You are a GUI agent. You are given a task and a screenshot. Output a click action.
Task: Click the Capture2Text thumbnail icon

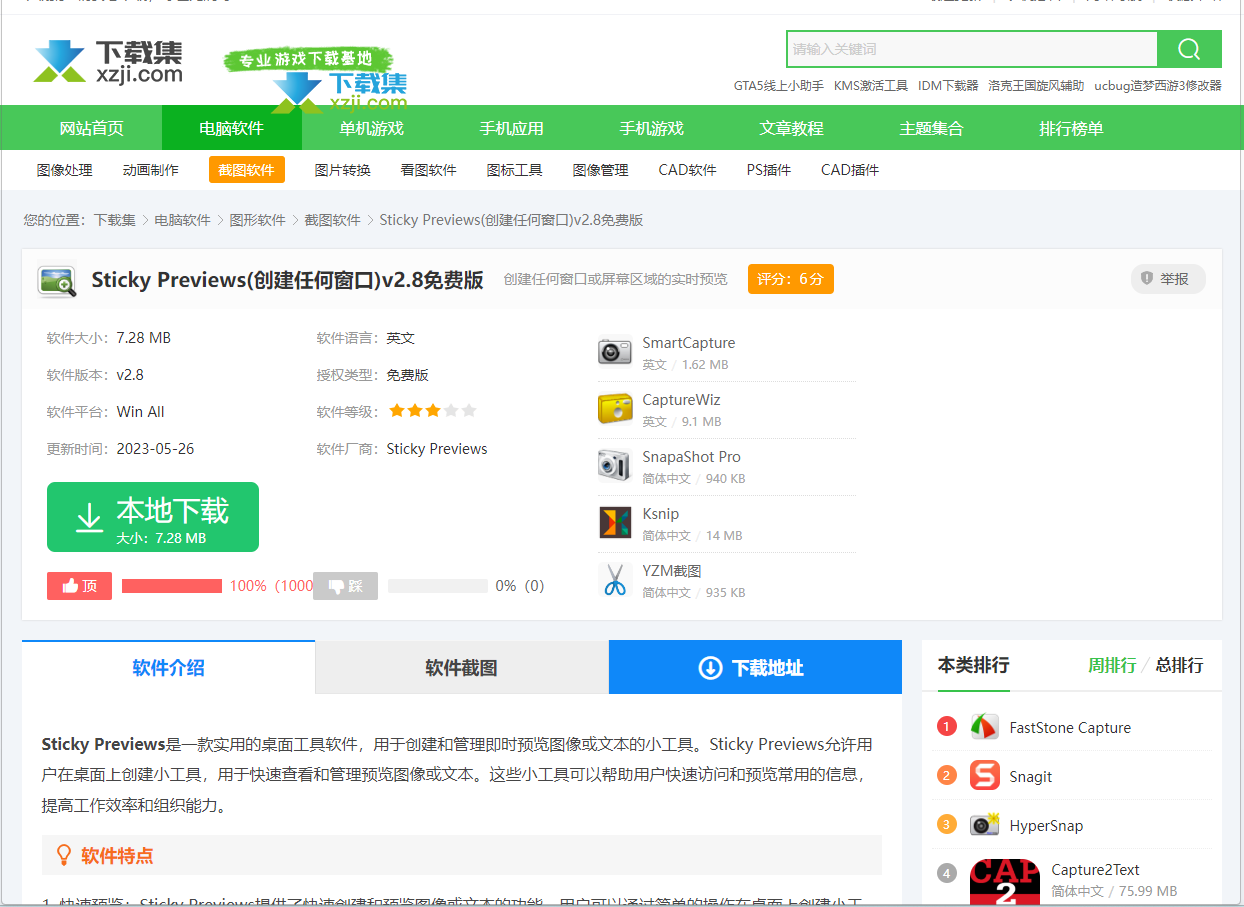1004,883
